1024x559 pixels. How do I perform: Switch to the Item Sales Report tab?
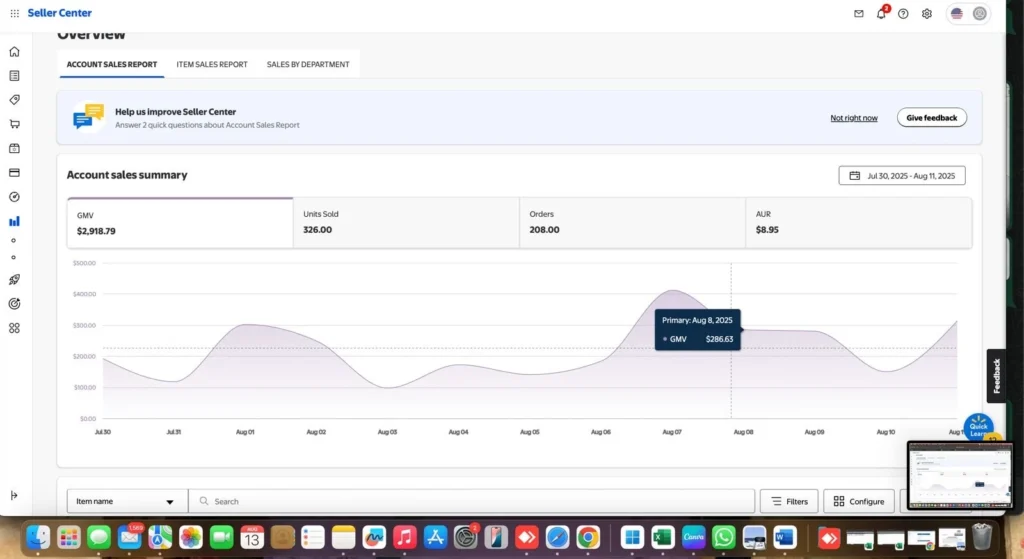click(x=211, y=64)
